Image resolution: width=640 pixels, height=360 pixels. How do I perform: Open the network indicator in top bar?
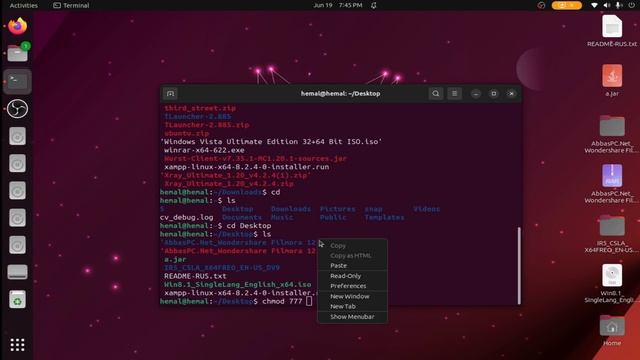pos(594,5)
